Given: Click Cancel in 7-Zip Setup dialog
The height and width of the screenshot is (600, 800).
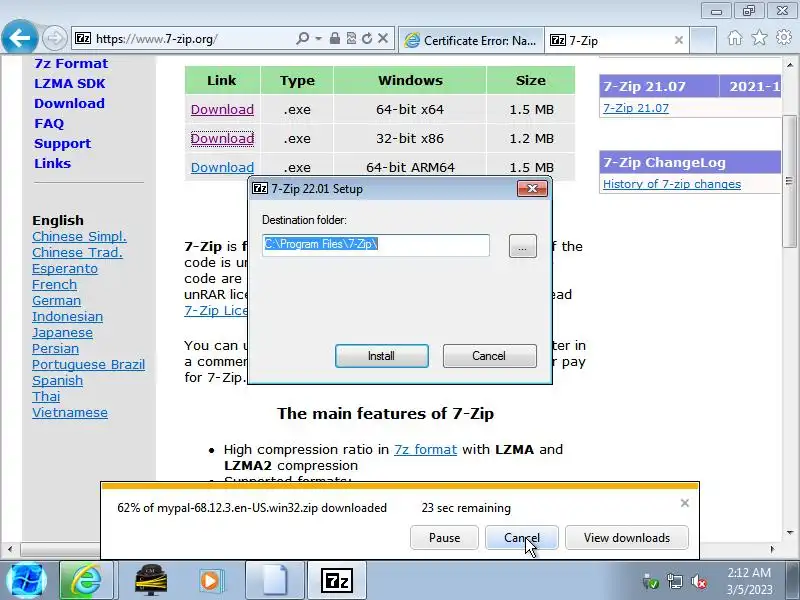Looking at the screenshot, I should [489, 356].
